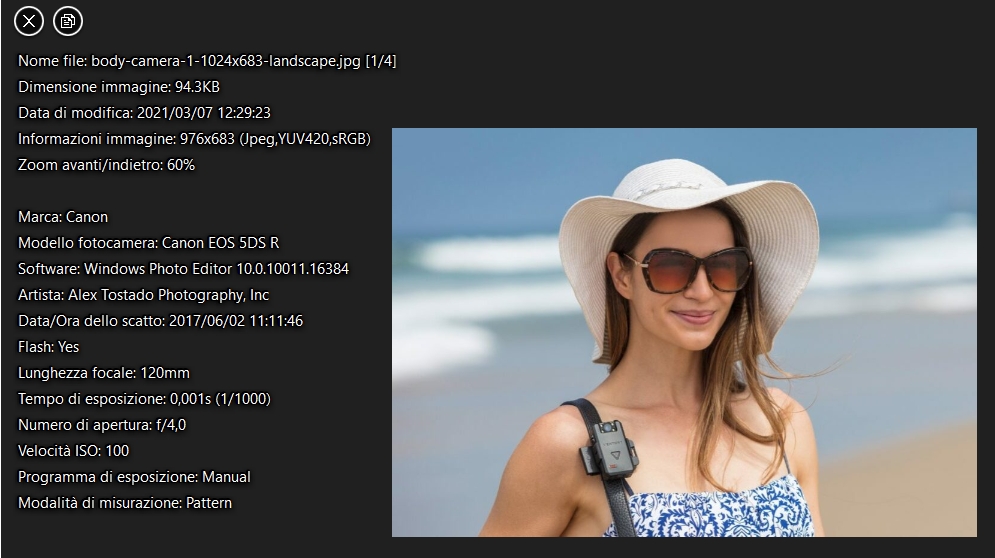Close the image info panel
The height and width of the screenshot is (558, 995).
pos(29,21)
